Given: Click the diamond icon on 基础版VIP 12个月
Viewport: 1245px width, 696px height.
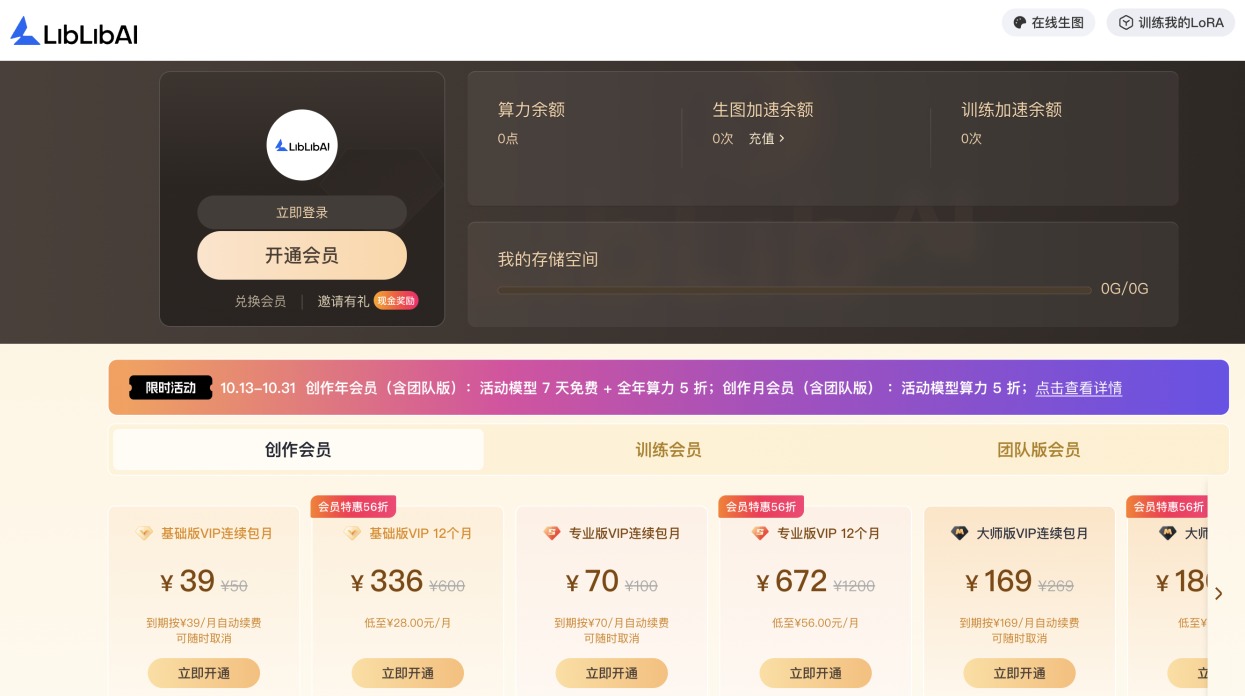Looking at the screenshot, I should [353, 534].
